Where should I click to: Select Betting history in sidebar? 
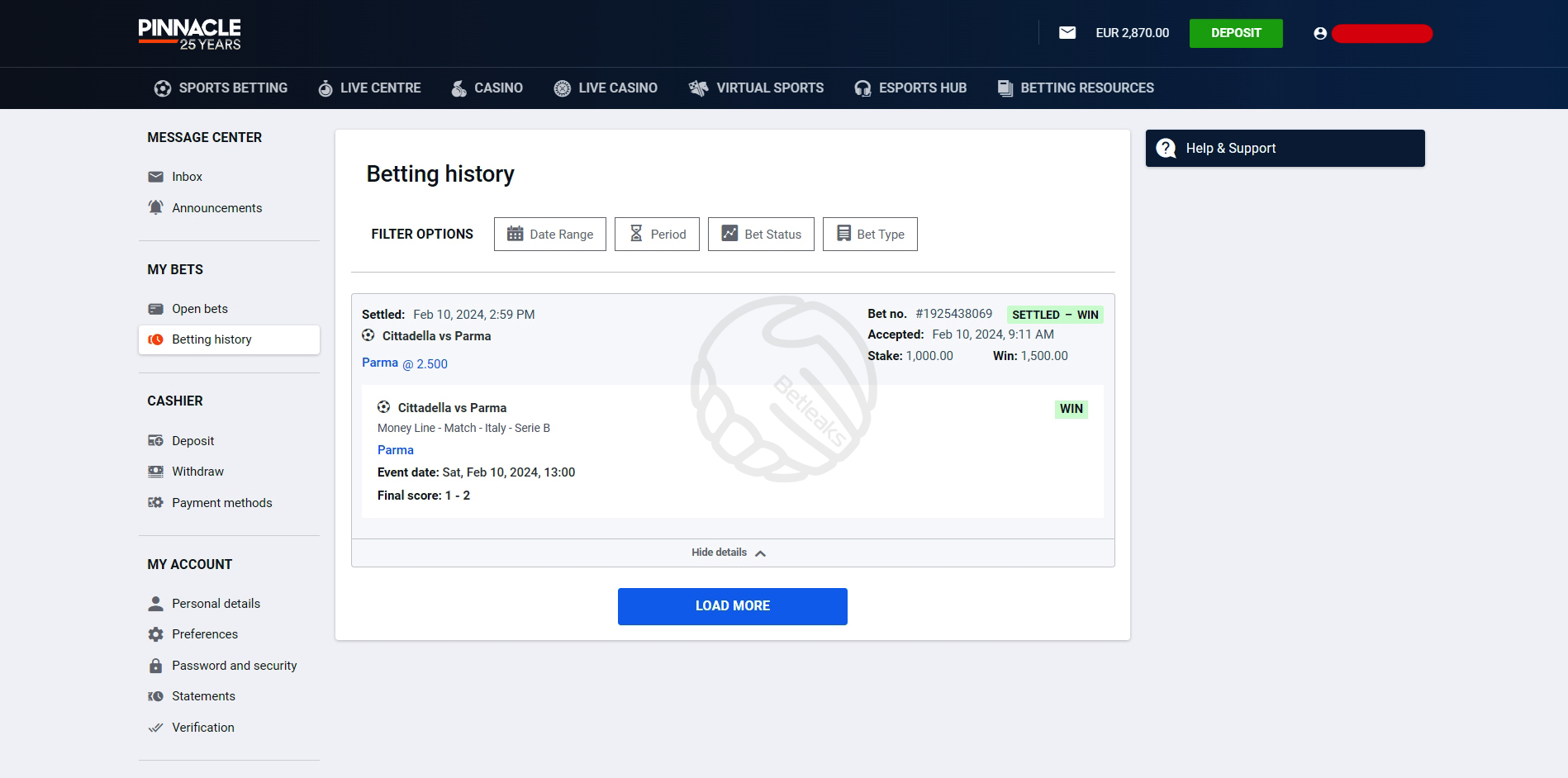pyautogui.click(x=229, y=339)
